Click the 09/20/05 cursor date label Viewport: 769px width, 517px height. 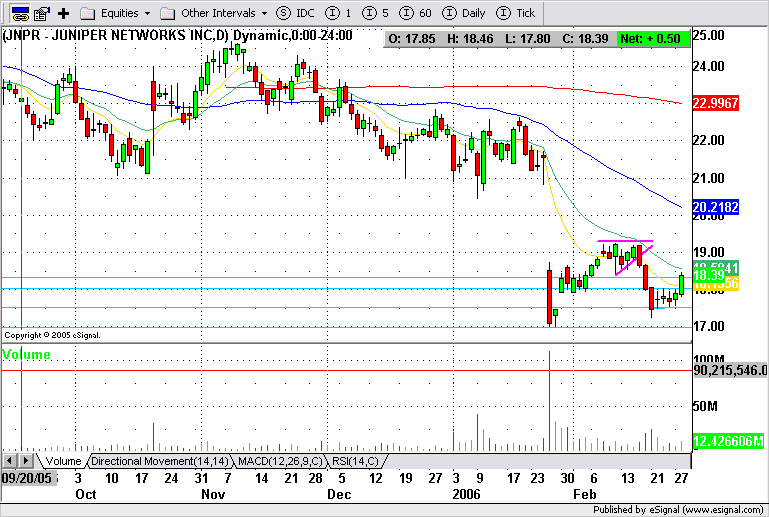[x=27, y=478]
